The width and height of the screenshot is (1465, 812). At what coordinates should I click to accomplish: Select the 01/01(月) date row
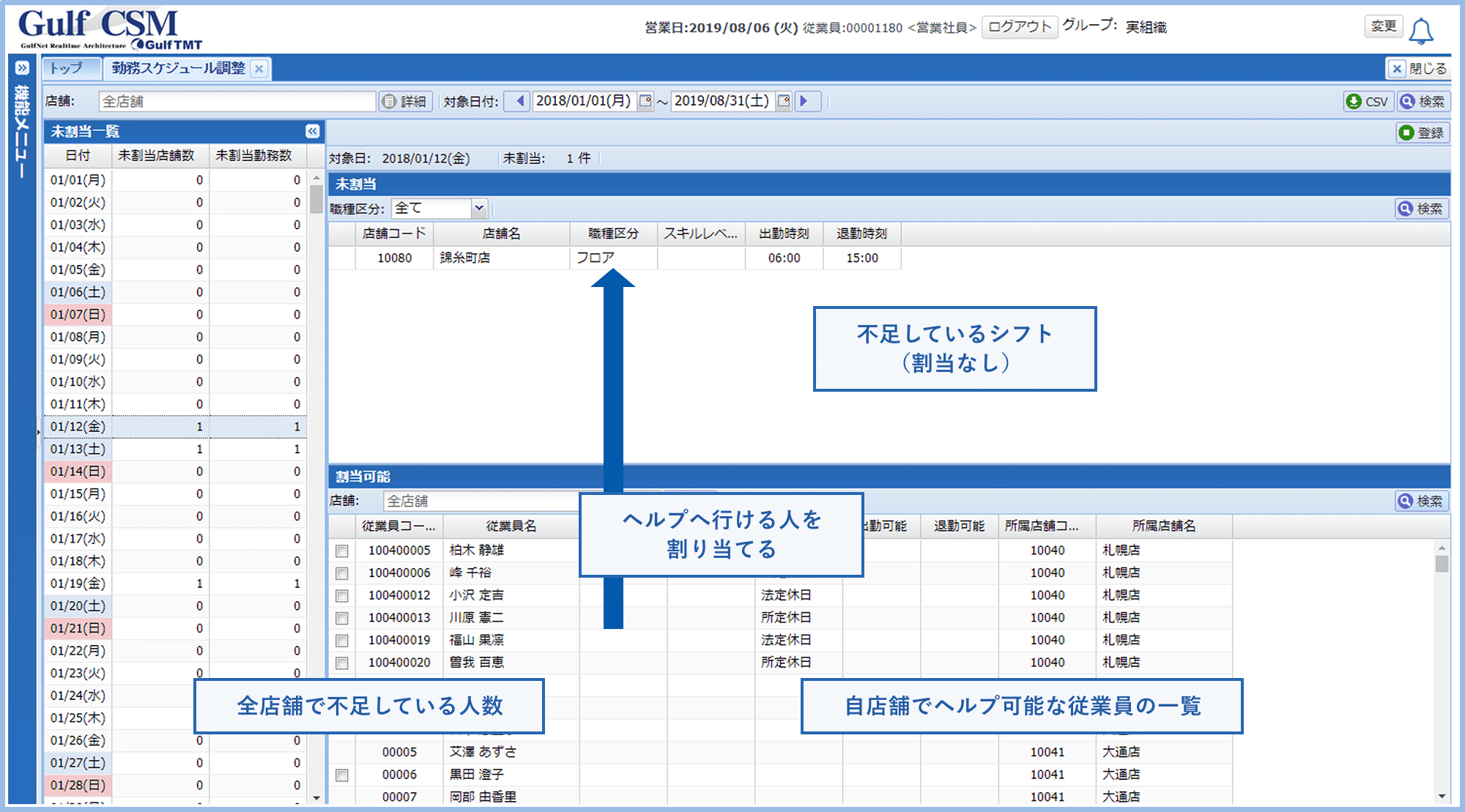[x=176, y=179]
